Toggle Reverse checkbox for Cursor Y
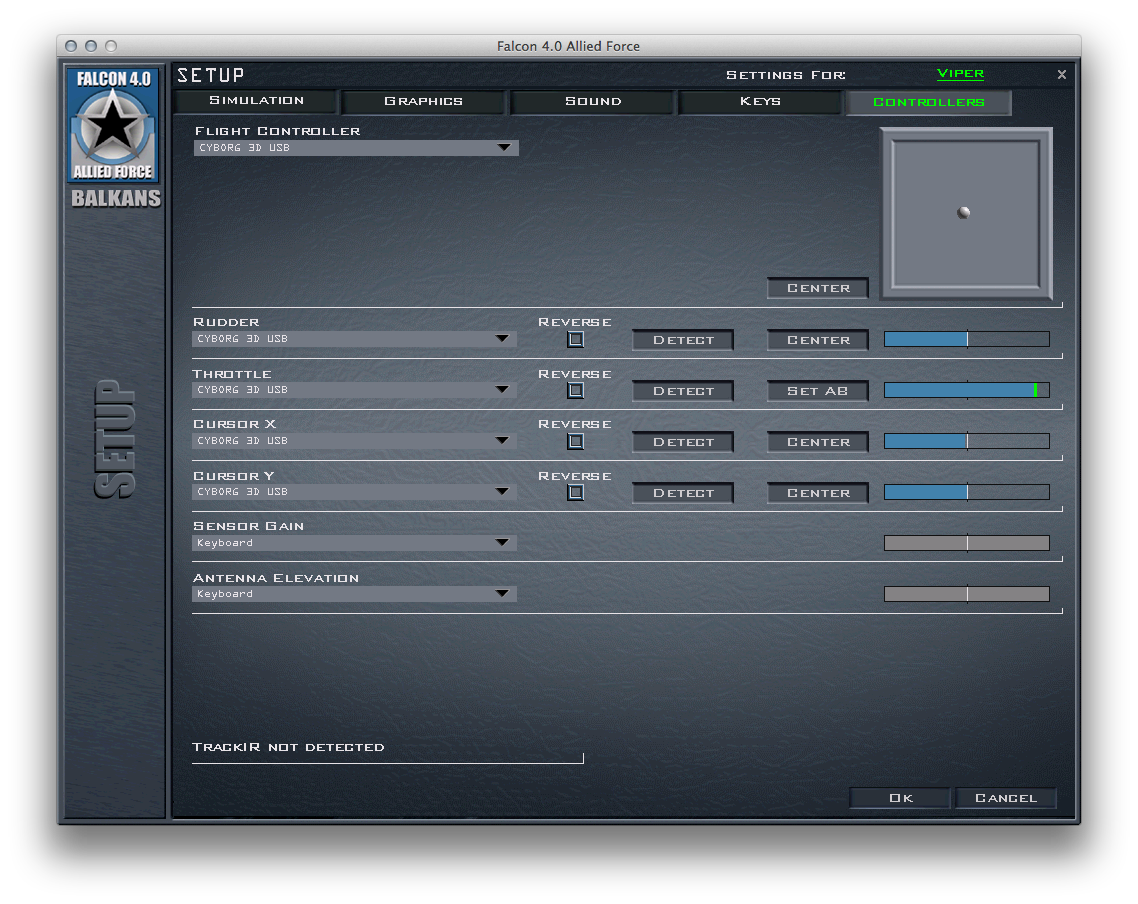1138x904 pixels. pos(576,493)
